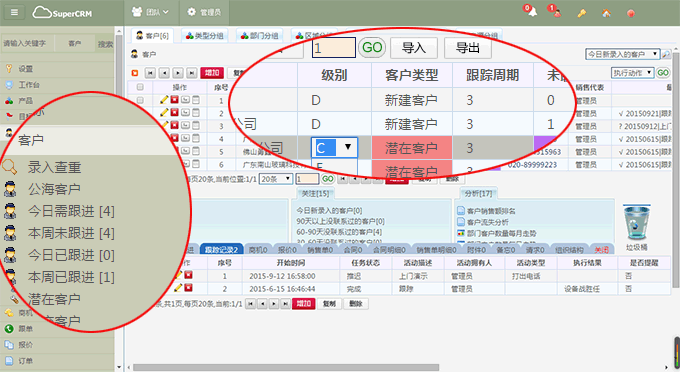Screen dimensions: 680x372
Task: Open the level dropdown showing C
Action: click(334, 147)
